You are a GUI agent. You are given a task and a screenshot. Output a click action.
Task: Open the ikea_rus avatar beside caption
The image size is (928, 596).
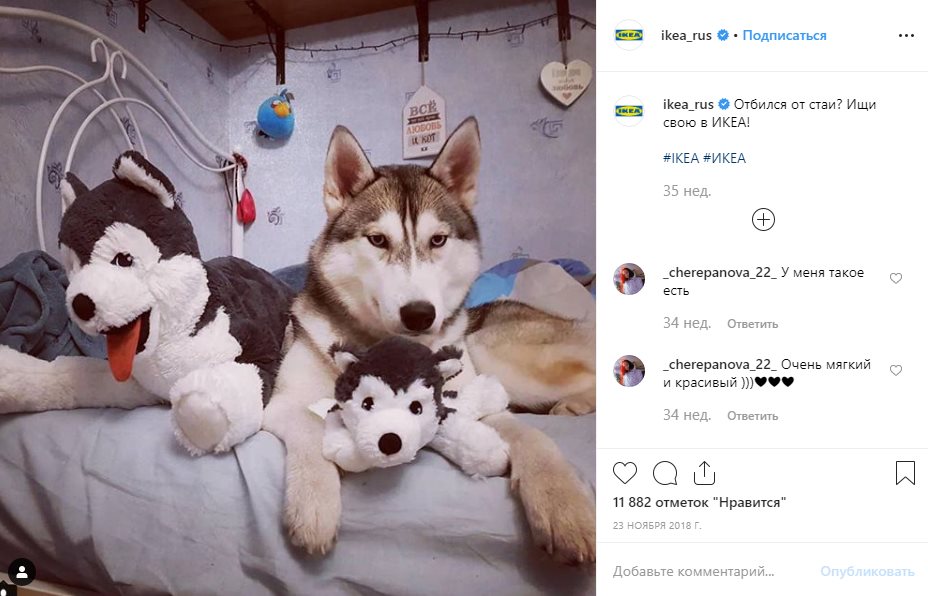(x=629, y=111)
